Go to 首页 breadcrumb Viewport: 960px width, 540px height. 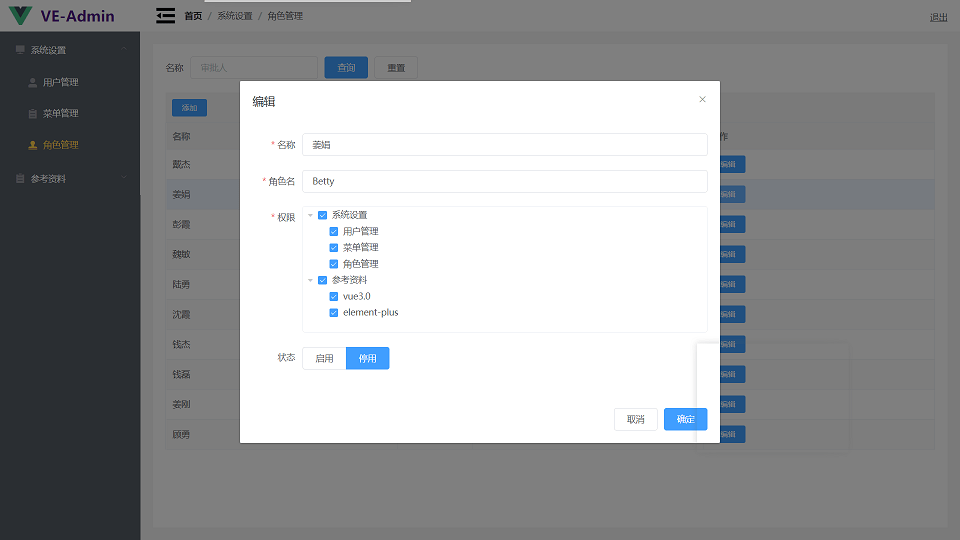pyautogui.click(x=193, y=16)
